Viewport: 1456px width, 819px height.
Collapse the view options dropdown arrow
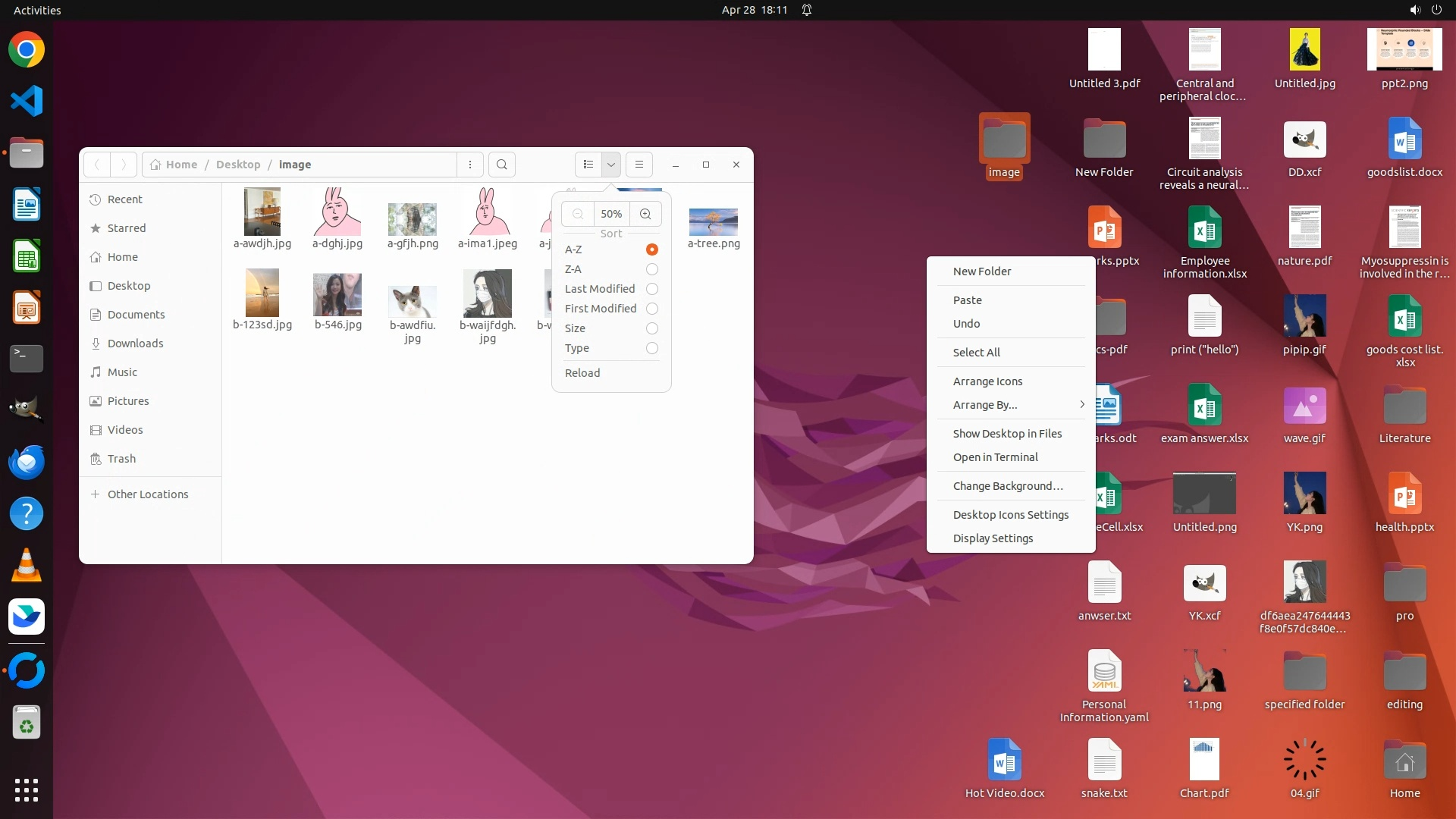tap(610, 165)
